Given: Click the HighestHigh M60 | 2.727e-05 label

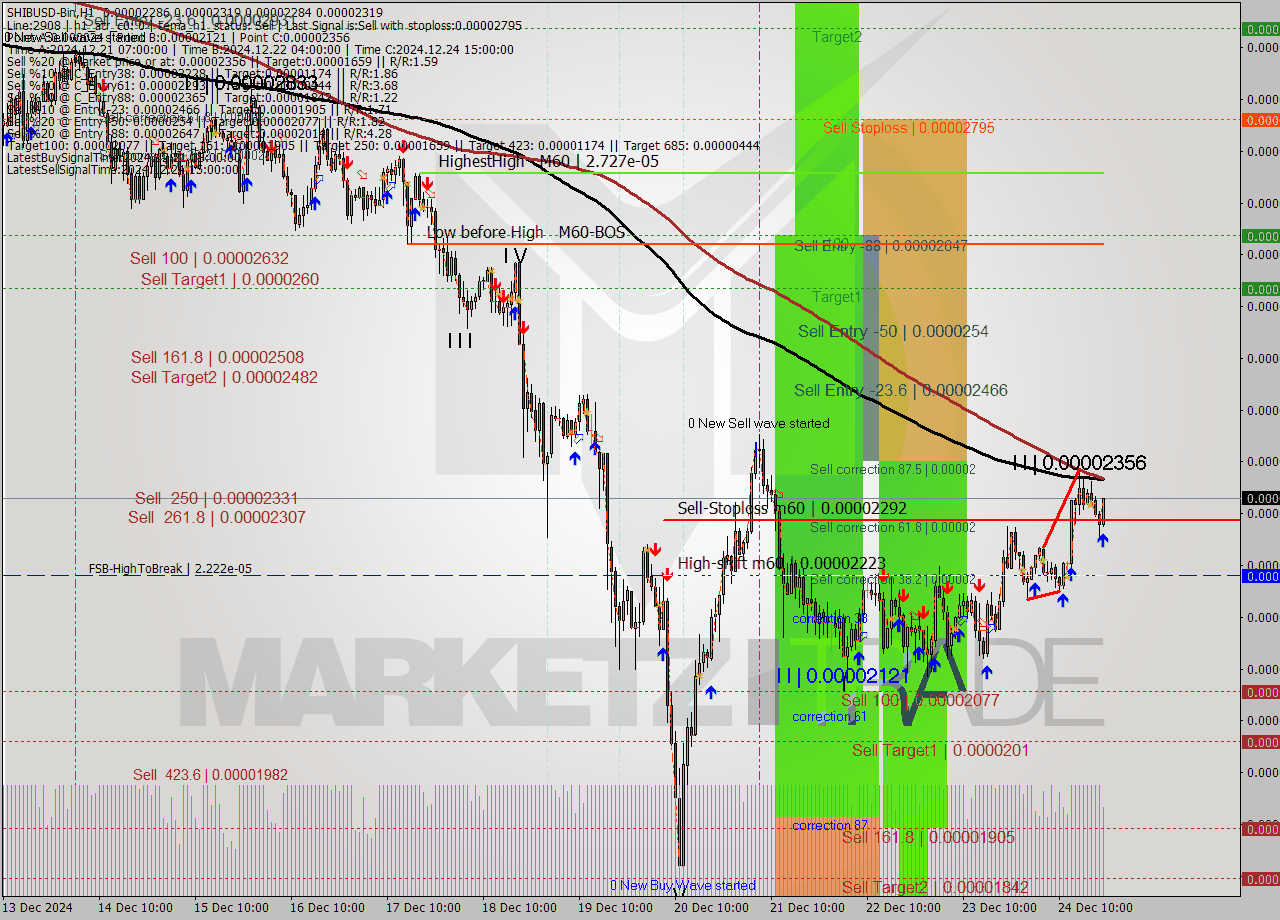Looking at the screenshot, I should tap(548, 161).
